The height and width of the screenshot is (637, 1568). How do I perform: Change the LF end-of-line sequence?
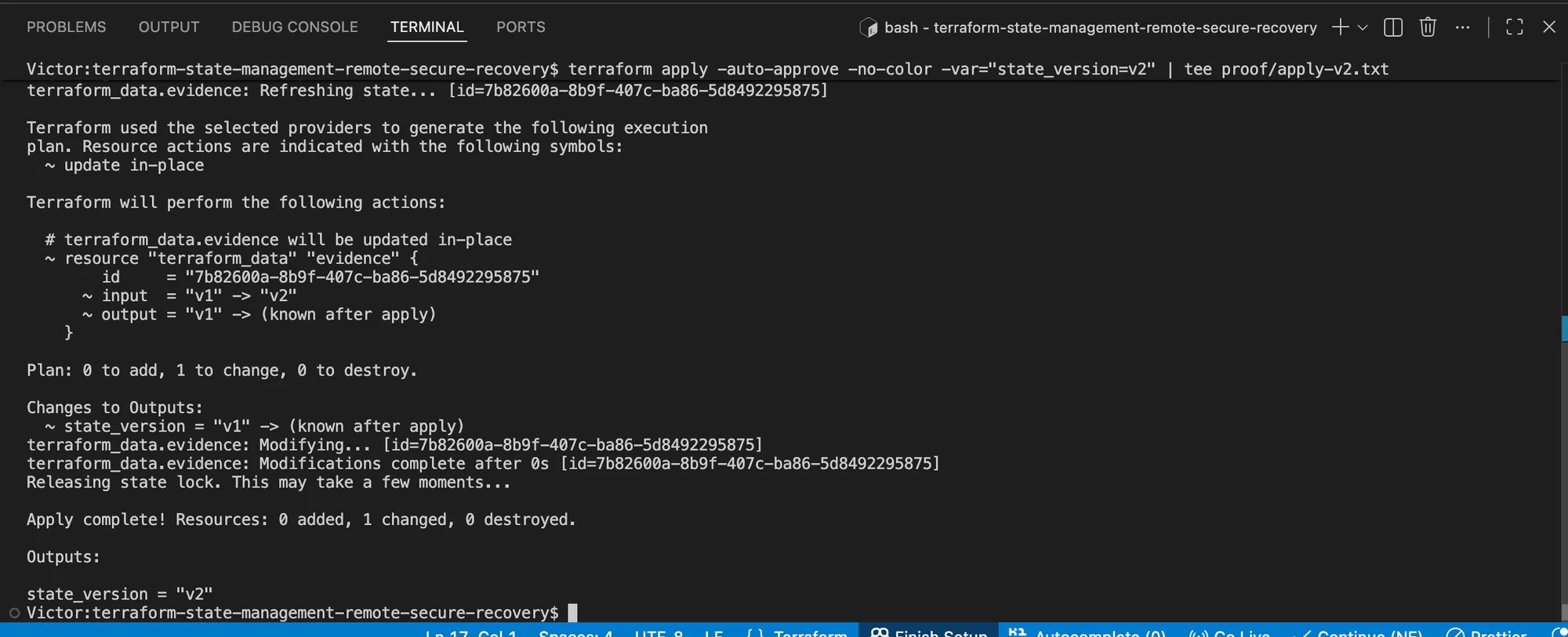tap(713, 632)
